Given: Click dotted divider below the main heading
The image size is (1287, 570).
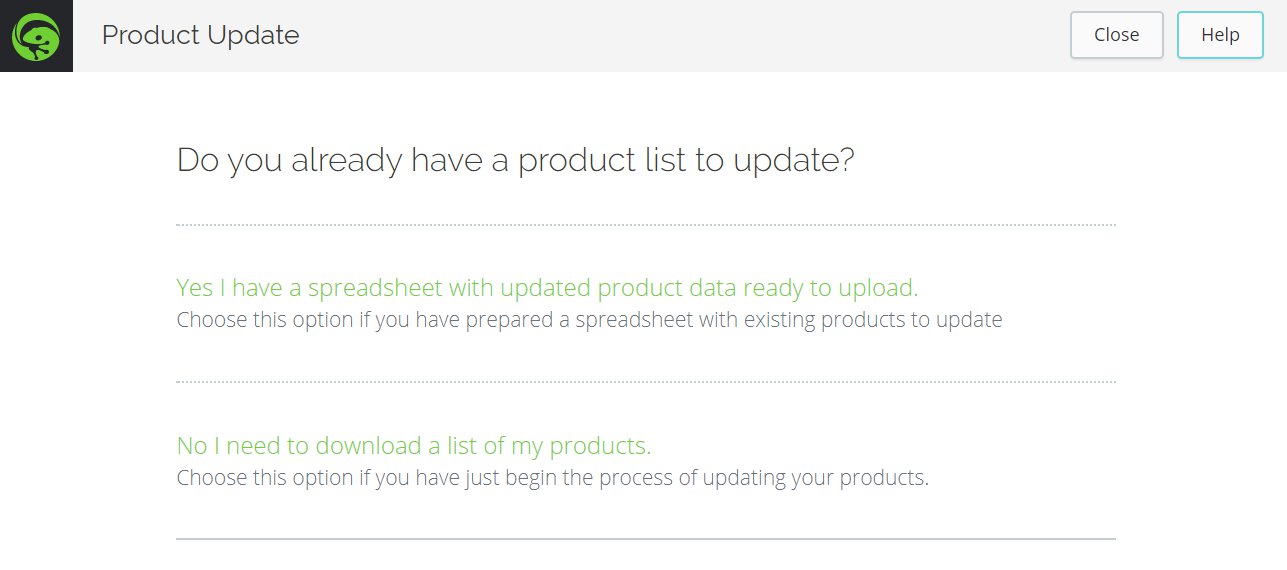Looking at the screenshot, I should pos(645,225).
